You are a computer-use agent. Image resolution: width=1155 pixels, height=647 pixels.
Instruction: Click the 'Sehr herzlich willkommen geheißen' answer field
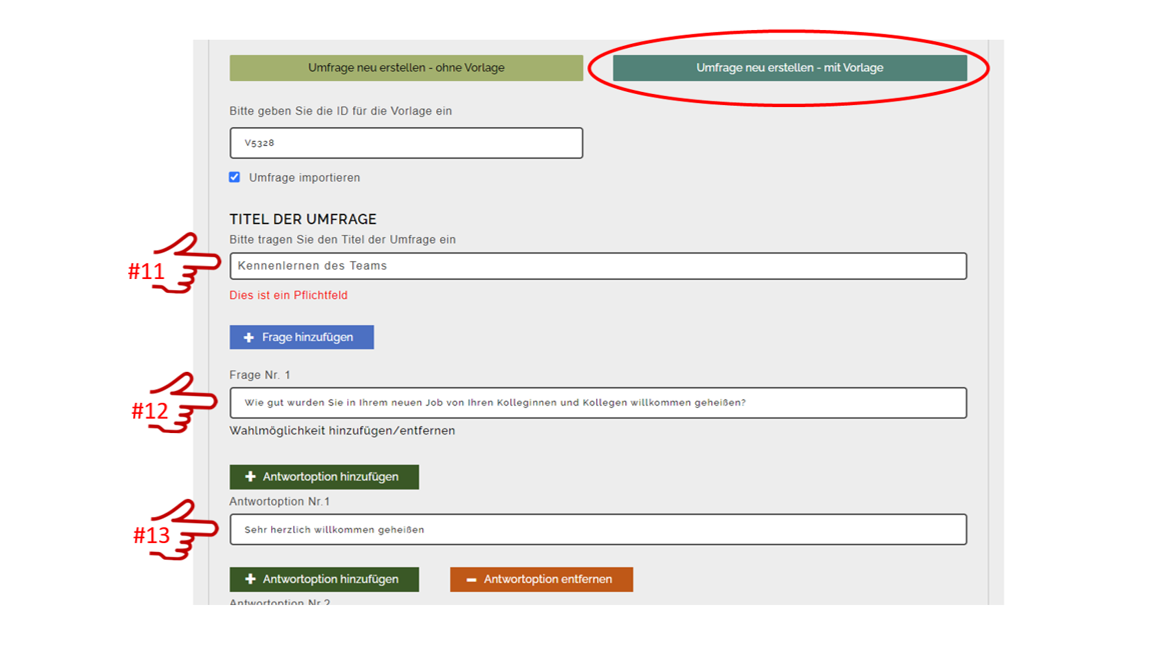coord(598,530)
